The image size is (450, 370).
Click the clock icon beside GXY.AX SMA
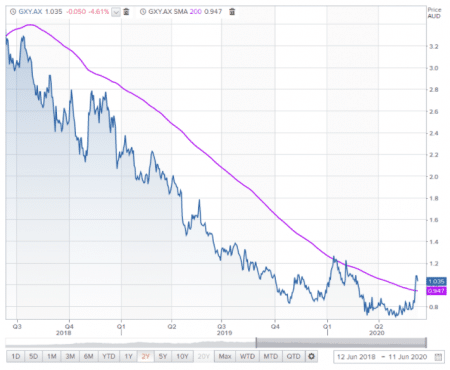(143, 12)
